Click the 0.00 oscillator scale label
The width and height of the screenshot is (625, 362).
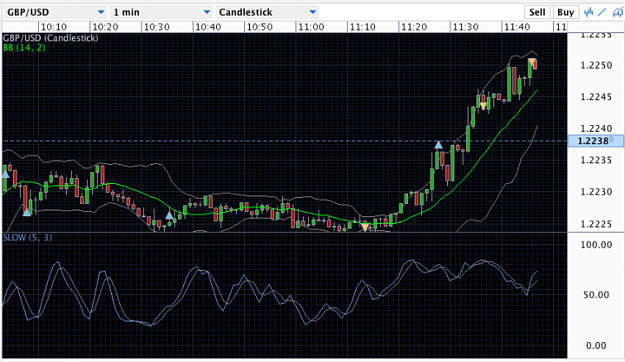[596, 346]
